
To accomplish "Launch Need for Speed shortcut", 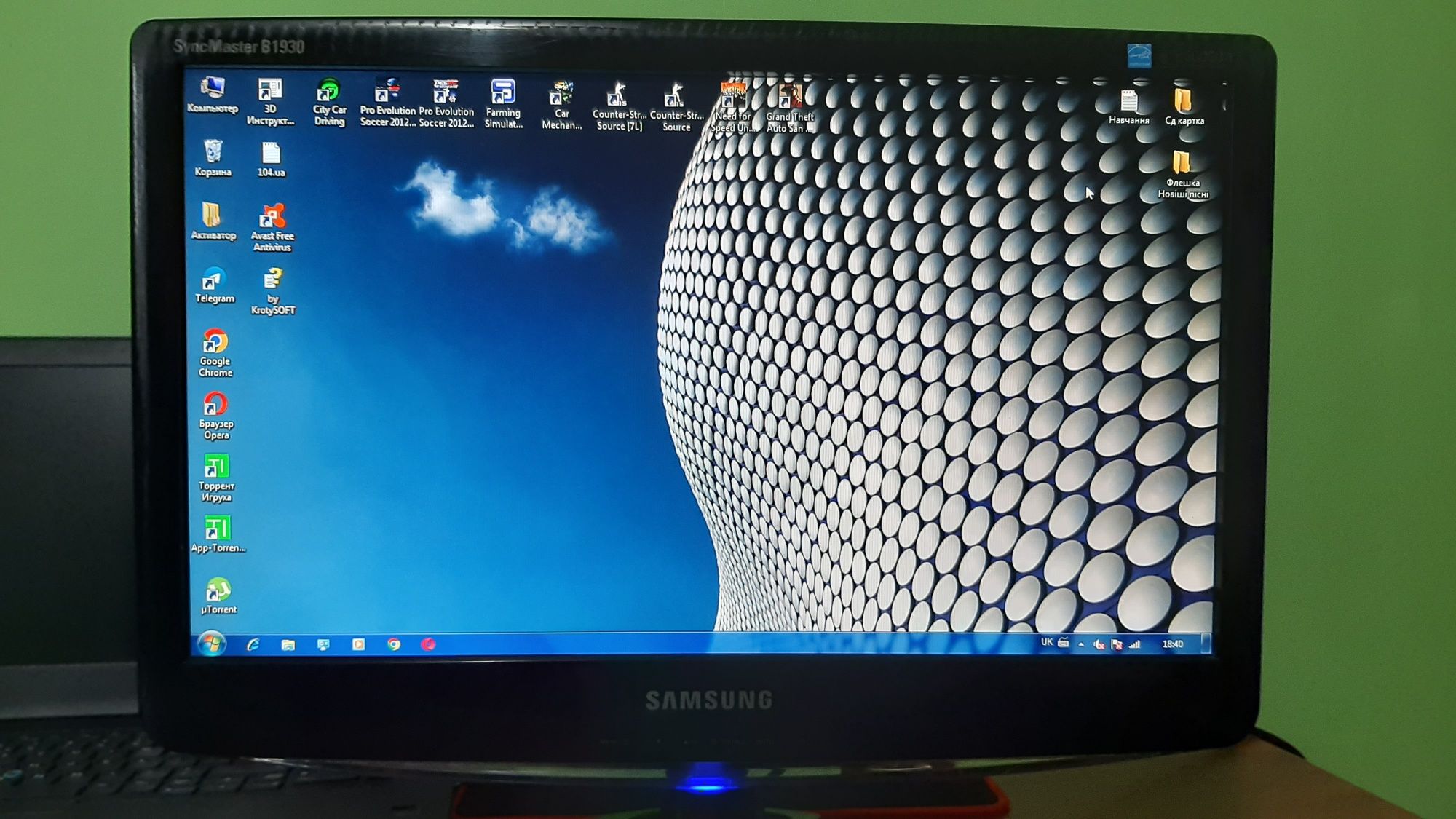I will coord(733,108).
